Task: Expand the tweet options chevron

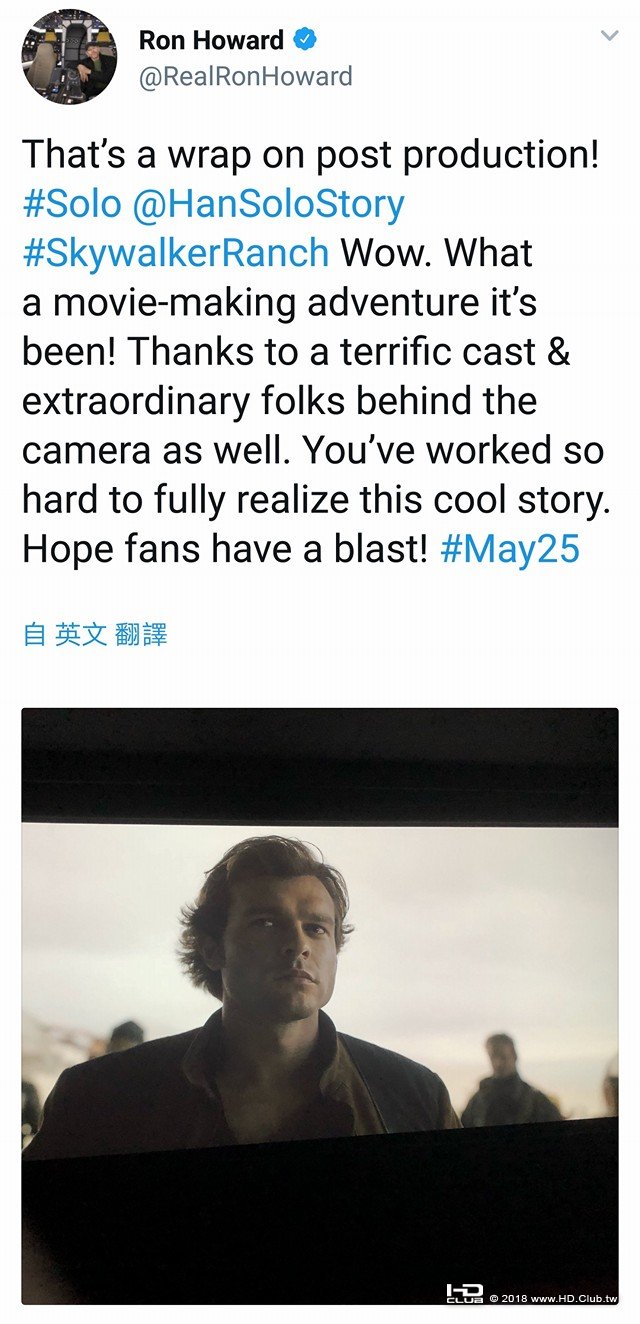Action: pyautogui.click(x=608, y=37)
